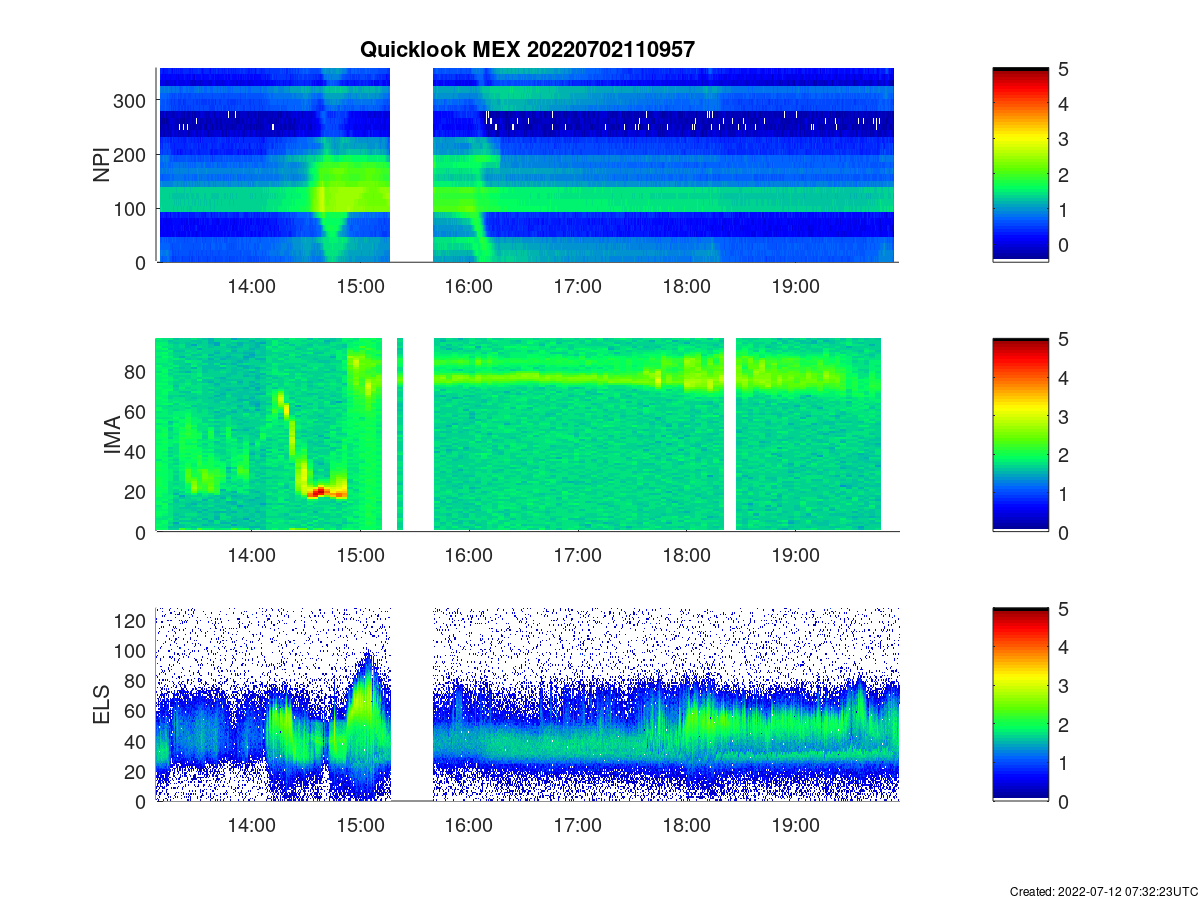
Task: Select the "IMA" y-axis label
Action: pyautogui.click(x=112, y=436)
